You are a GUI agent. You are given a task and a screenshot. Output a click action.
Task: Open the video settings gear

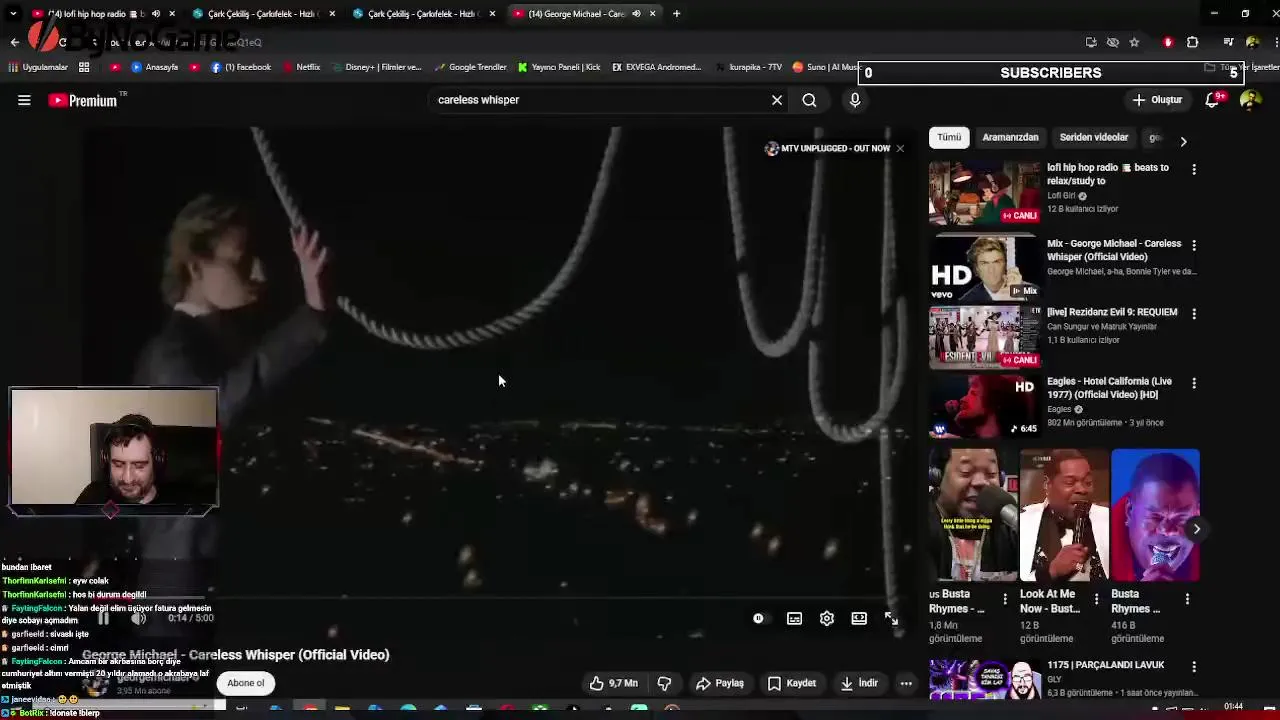(x=827, y=619)
